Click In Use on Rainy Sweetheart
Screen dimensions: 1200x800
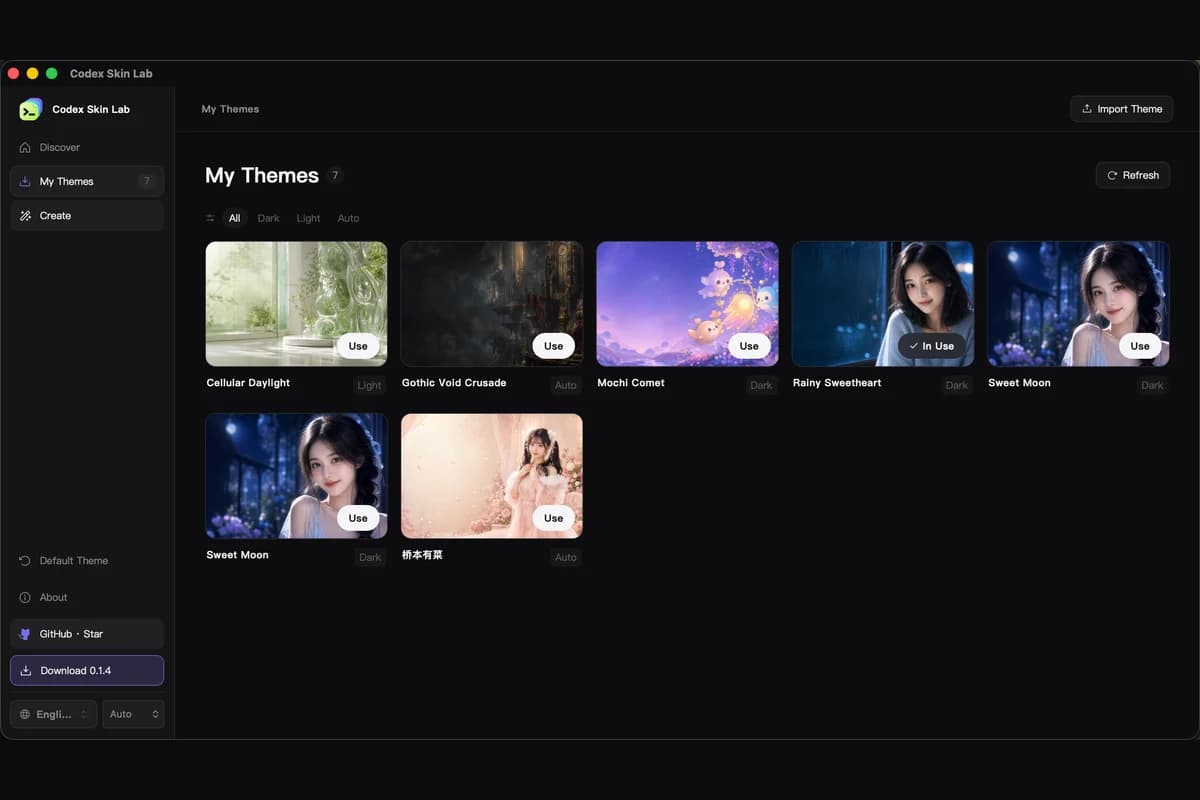932,346
